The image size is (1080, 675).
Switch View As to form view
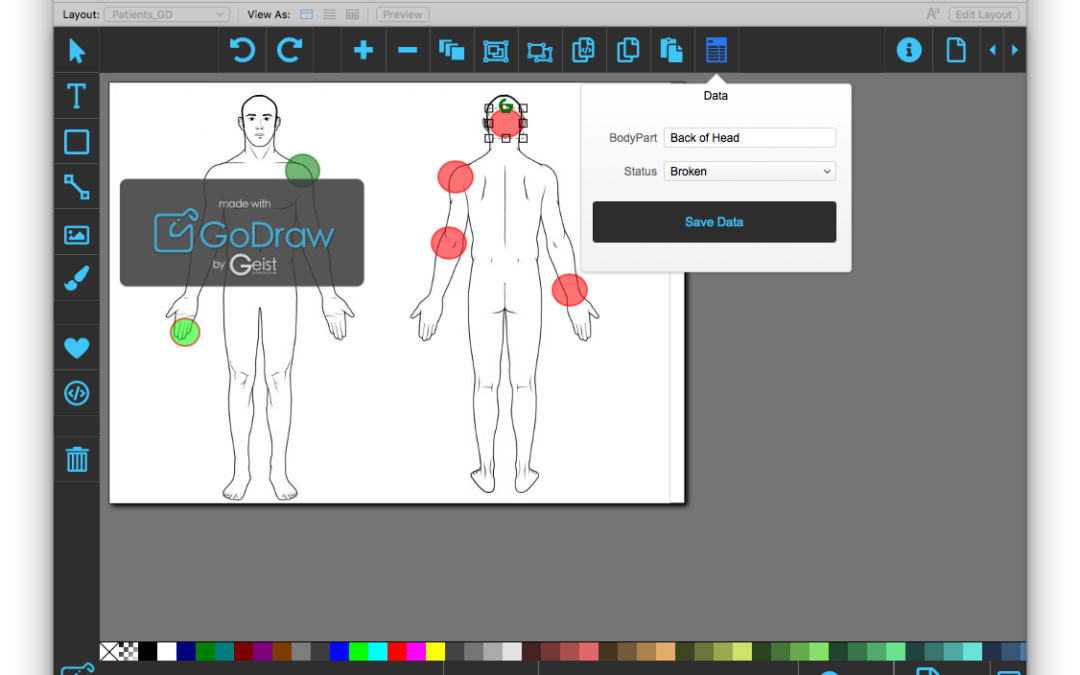[x=307, y=14]
